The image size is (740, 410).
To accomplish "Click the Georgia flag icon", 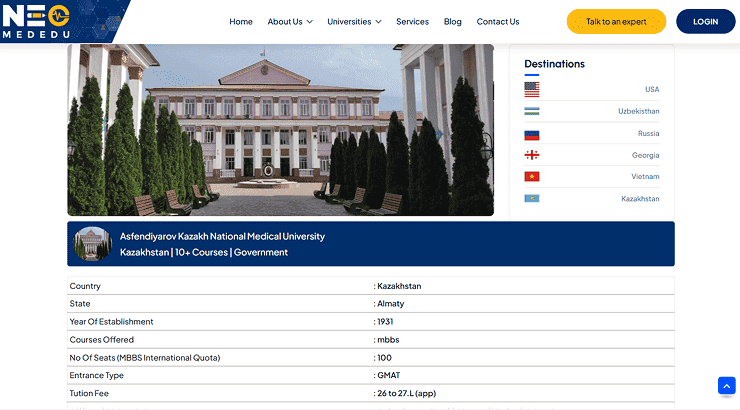I will tap(532, 155).
